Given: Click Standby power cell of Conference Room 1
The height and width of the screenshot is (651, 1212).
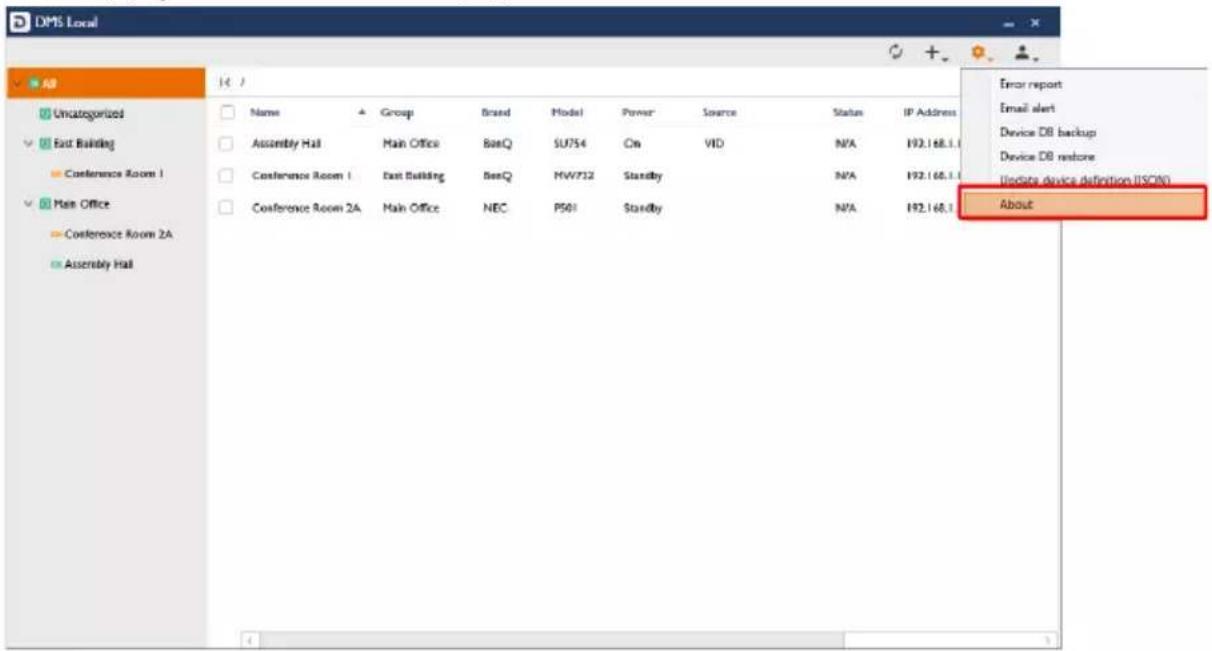Looking at the screenshot, I should [x=642, y=175].
